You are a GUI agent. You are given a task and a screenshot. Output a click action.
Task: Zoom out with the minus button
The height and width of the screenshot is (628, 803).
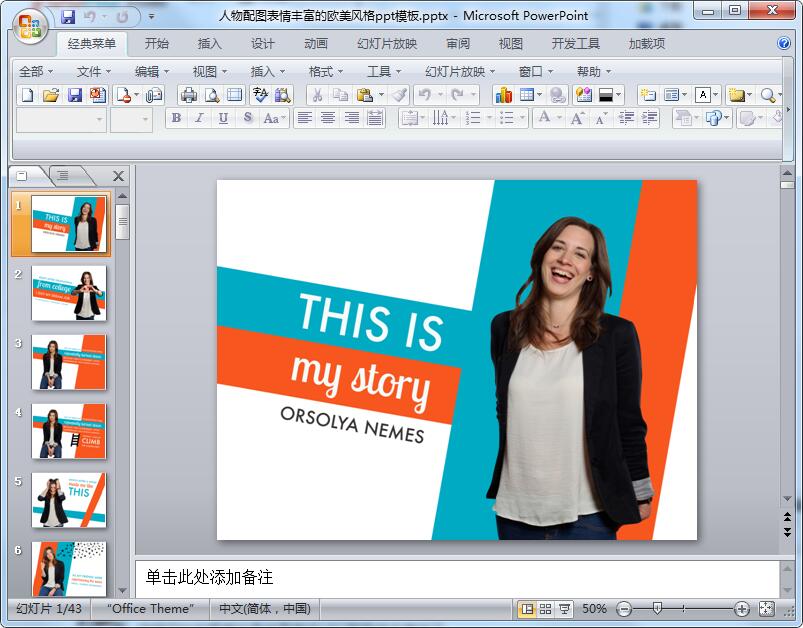point(624,609)
